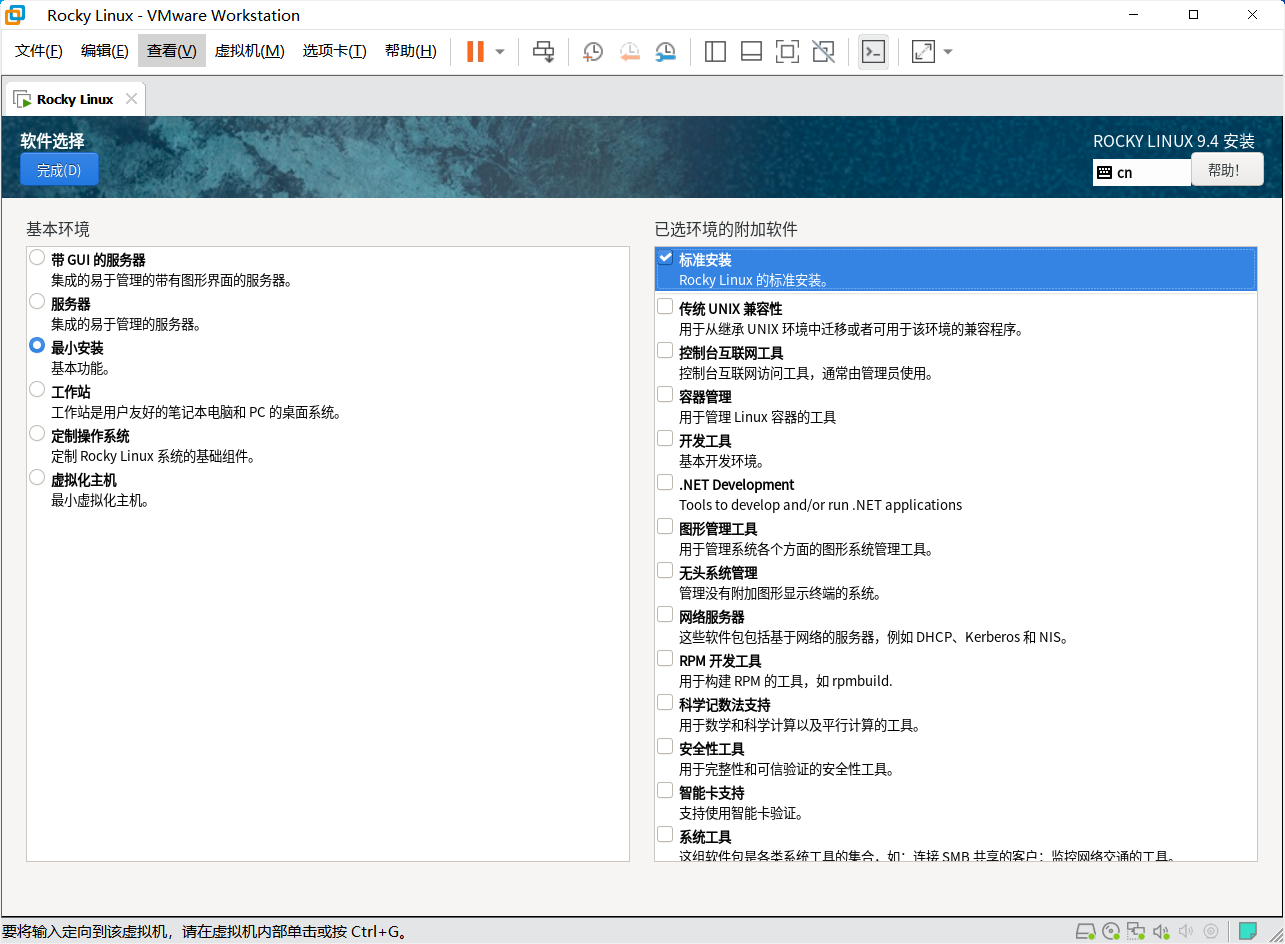
Task: Click the sound card status icon
Action: [1161, 930]
